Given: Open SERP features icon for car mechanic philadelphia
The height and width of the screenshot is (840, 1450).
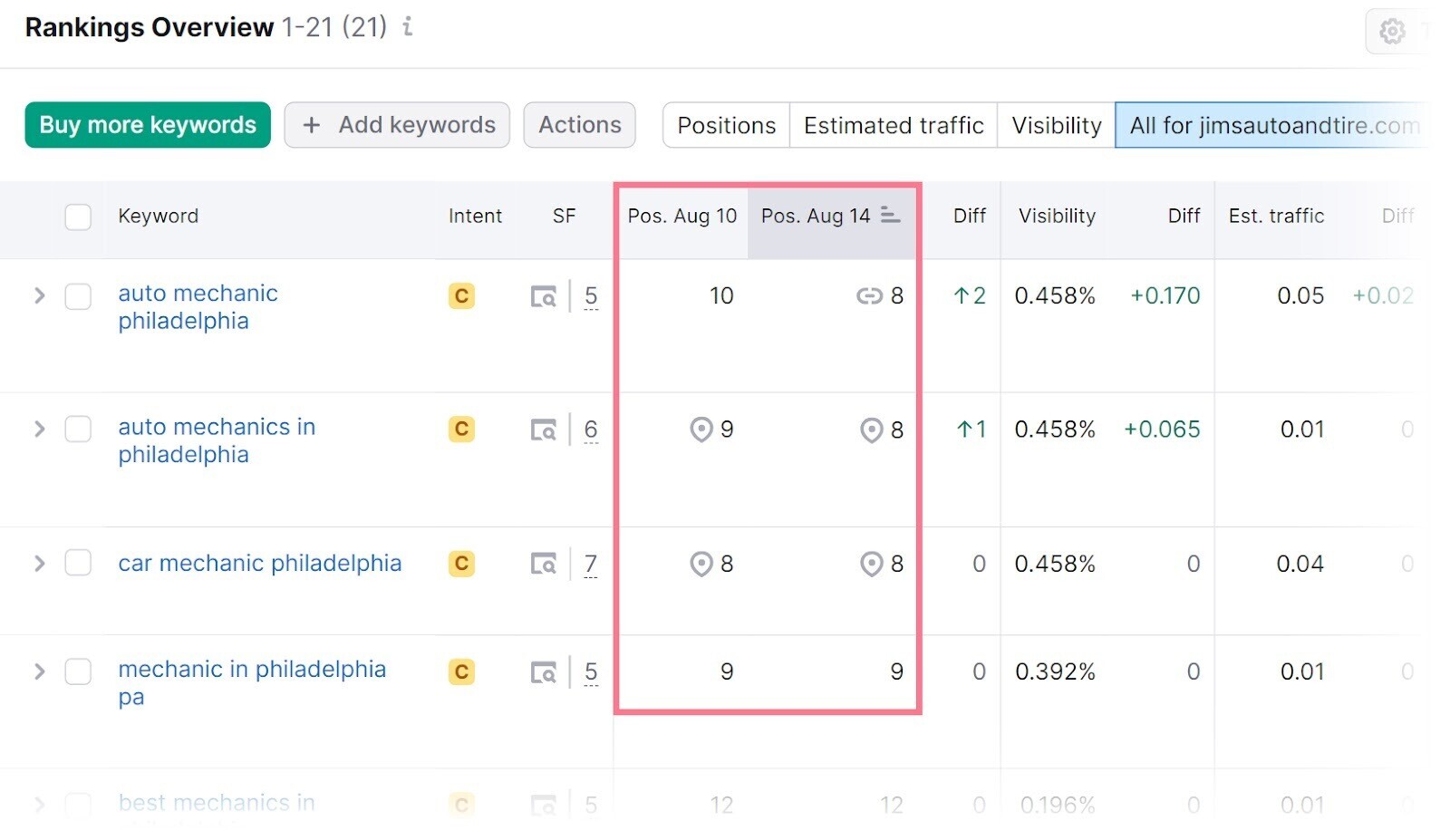Looking at the screenshot, I should coord(544,564).
